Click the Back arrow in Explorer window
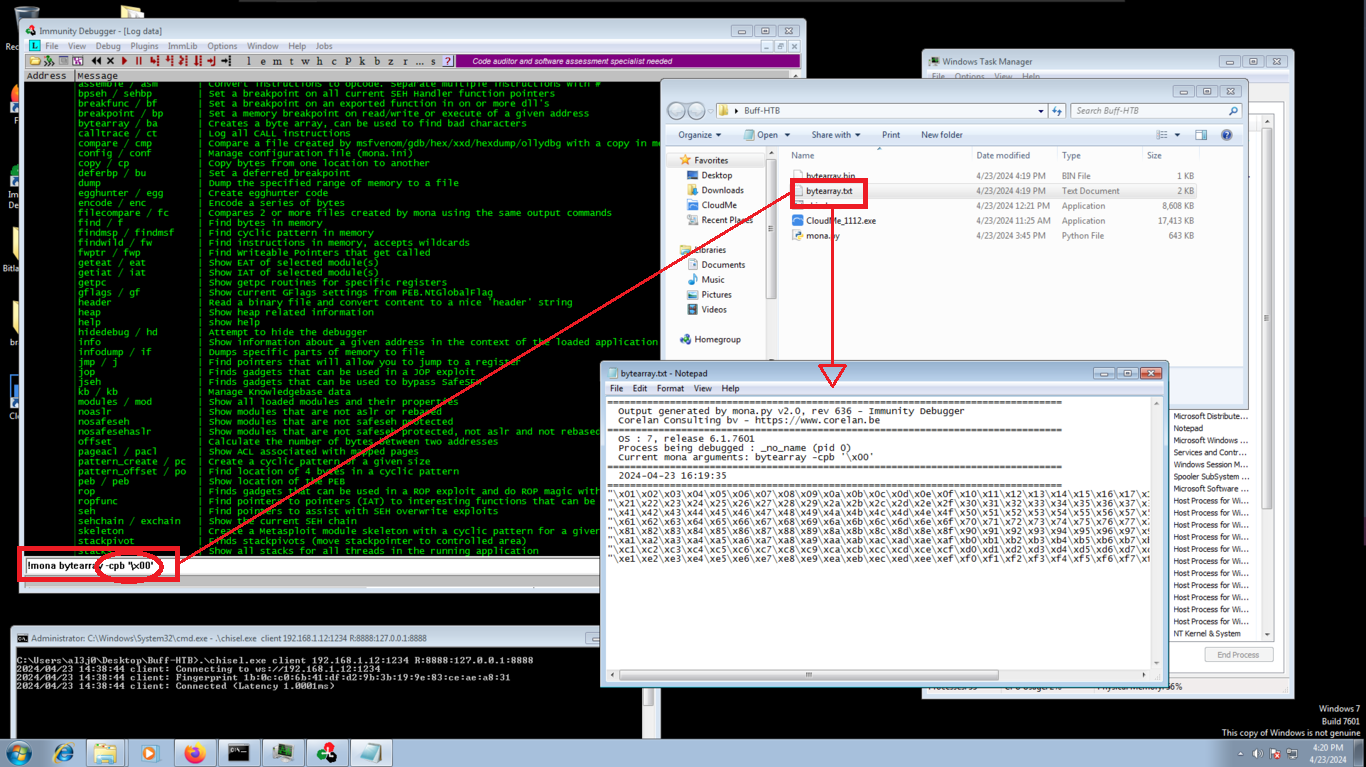Viewport: 1366px width, 767px height. tap(677, 111)
